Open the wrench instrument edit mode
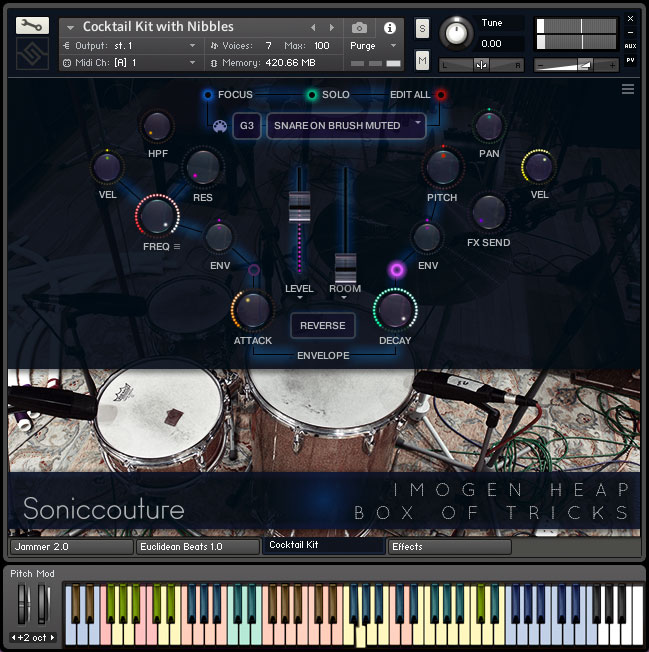 click(32, 26)
